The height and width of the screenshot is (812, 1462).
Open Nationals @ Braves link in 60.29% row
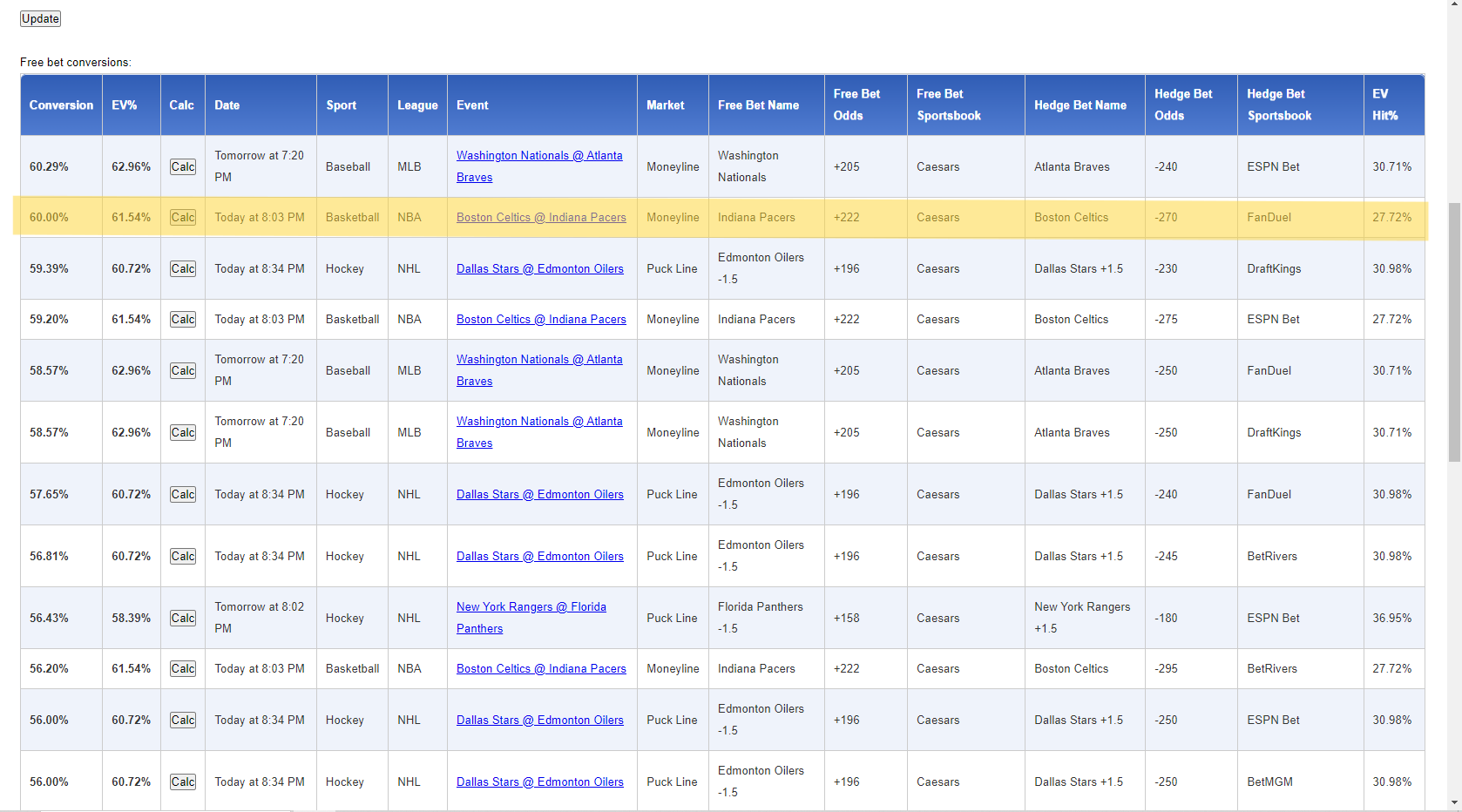[539, 166]
